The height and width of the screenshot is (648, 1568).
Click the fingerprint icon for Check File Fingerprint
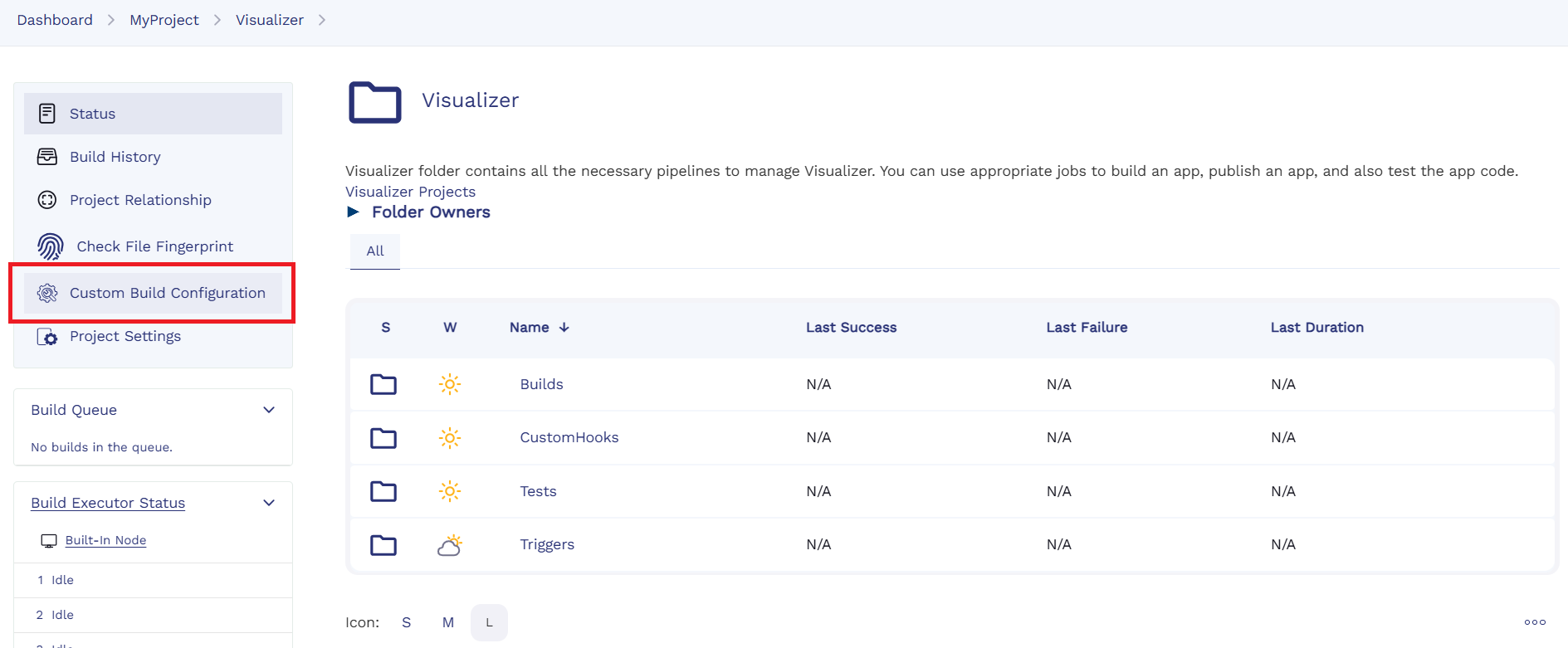coord(51,246)
